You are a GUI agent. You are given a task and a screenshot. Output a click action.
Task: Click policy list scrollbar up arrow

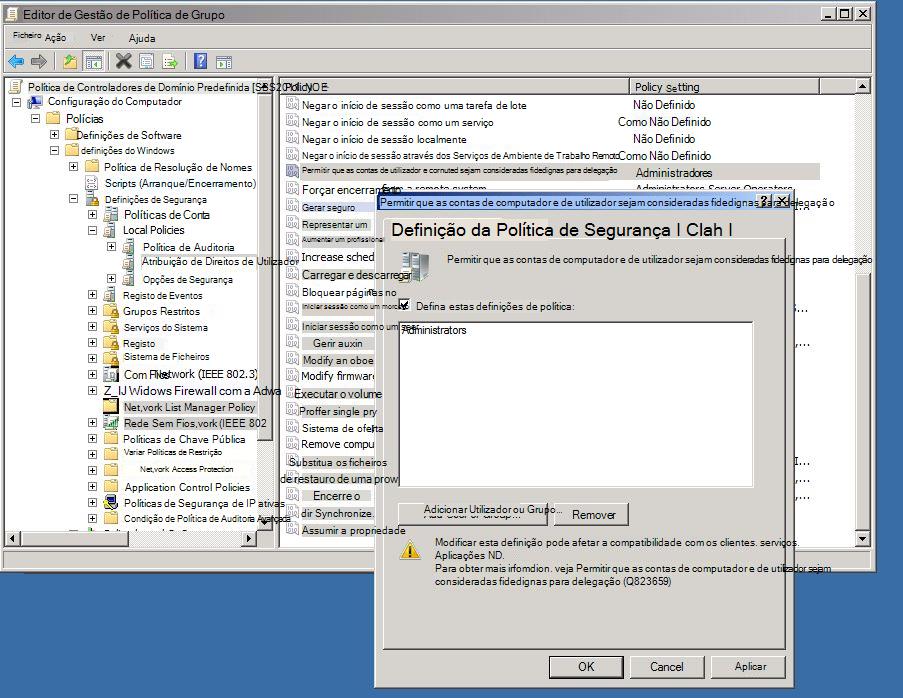click(x=862, y=86)
